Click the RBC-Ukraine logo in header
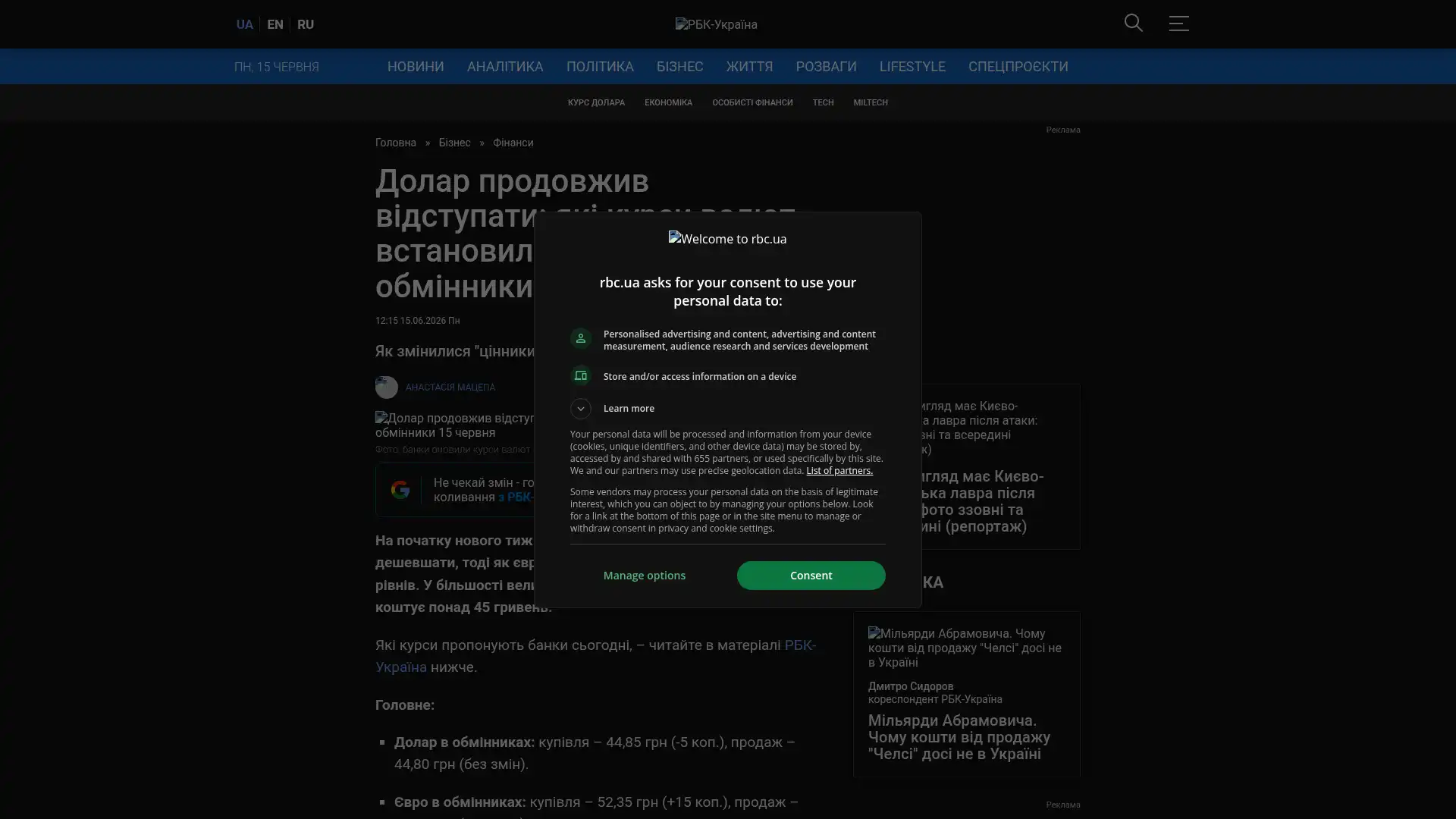This screenshot has width=1456, height=819. point(716,24)
